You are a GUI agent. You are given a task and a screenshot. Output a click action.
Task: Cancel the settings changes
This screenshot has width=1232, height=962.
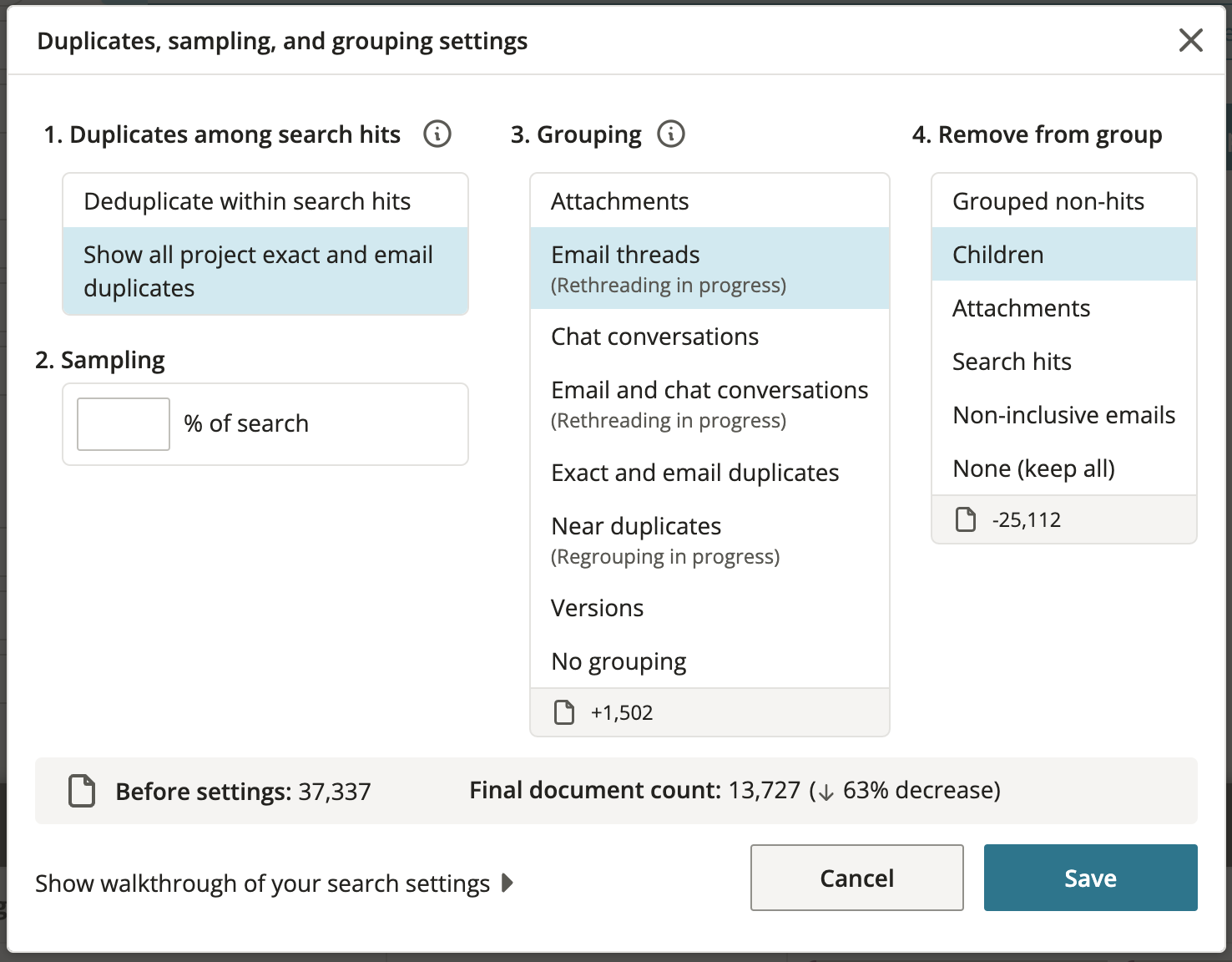coord(856,878)
